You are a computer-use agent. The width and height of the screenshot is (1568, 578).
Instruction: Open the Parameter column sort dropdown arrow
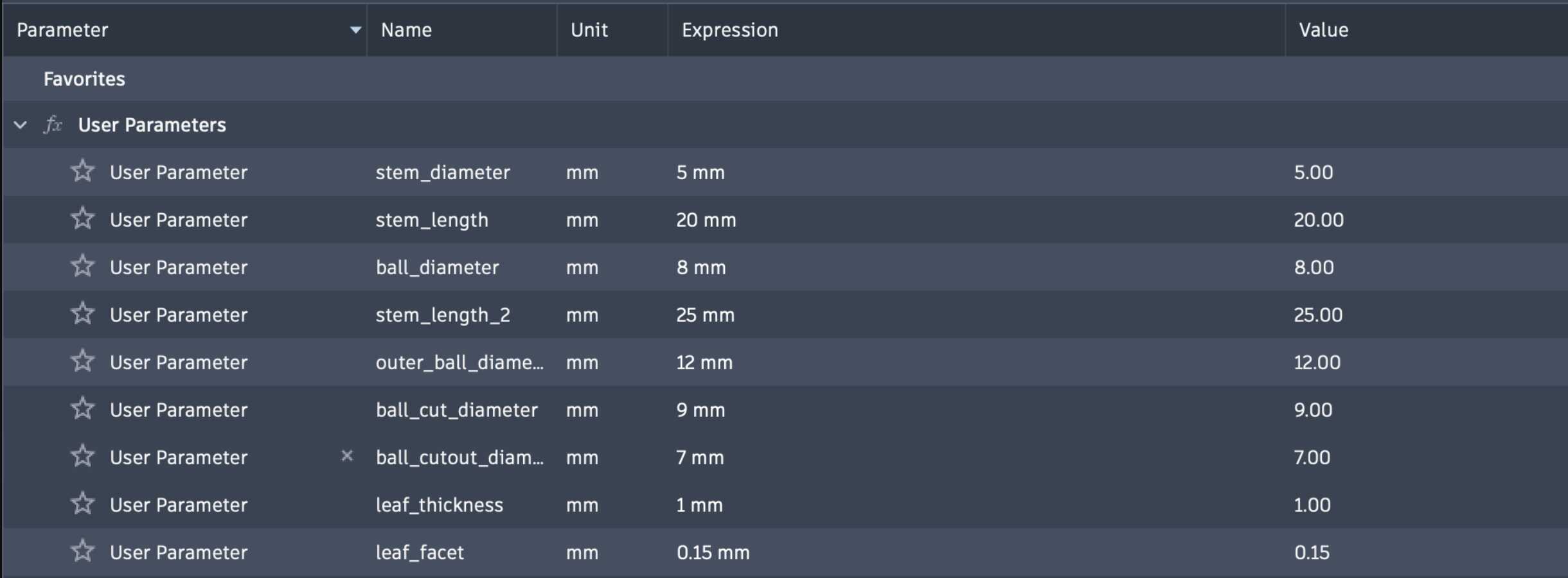tap(355, 30)
